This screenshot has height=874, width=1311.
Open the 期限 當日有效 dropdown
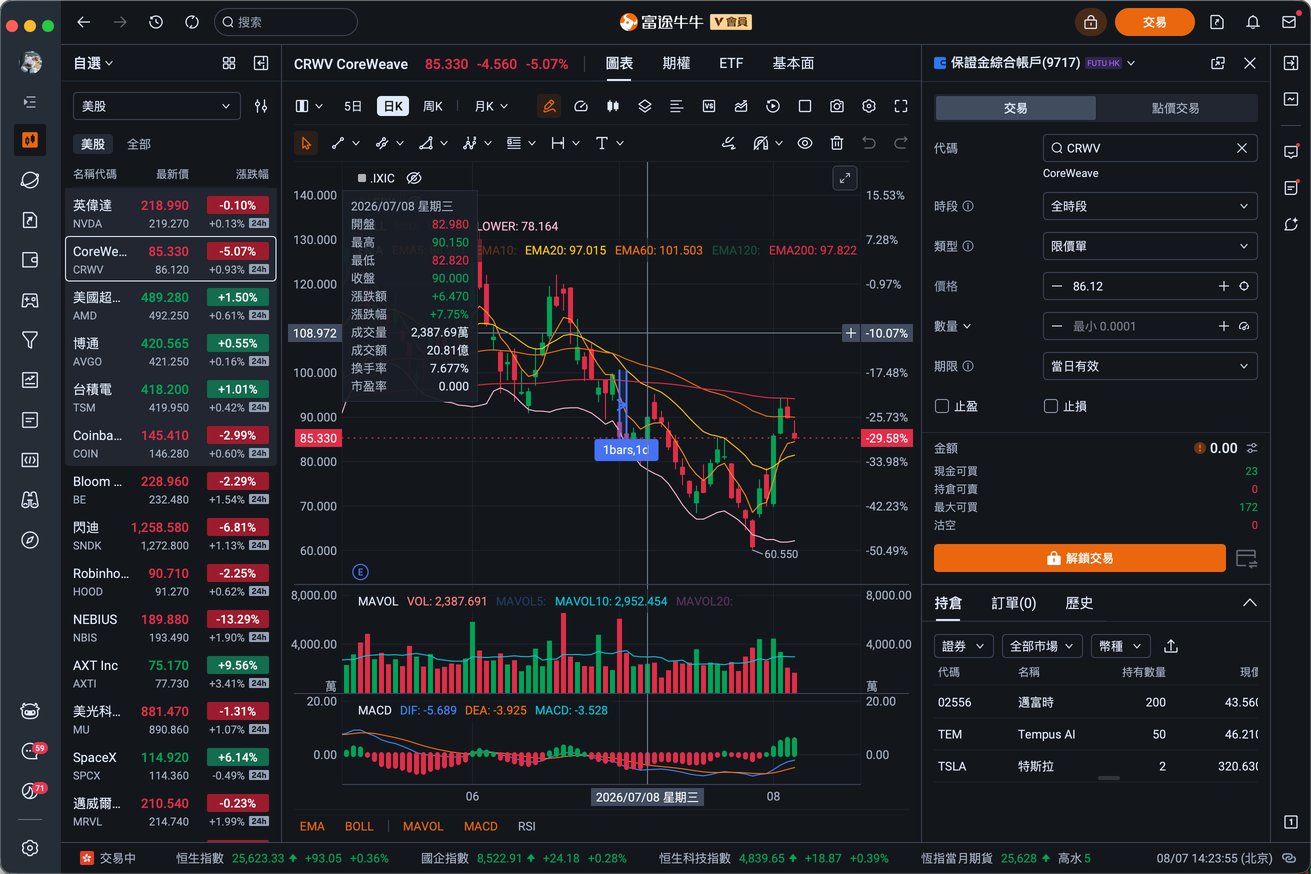(x=1150, y=366)
